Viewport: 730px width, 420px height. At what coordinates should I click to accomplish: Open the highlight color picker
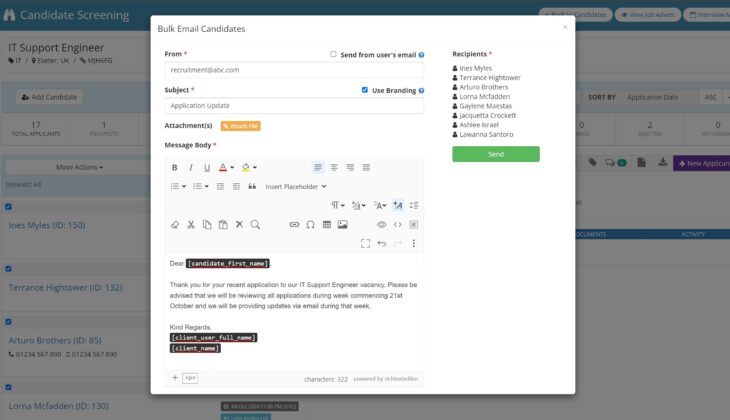[x=247, y=167]
